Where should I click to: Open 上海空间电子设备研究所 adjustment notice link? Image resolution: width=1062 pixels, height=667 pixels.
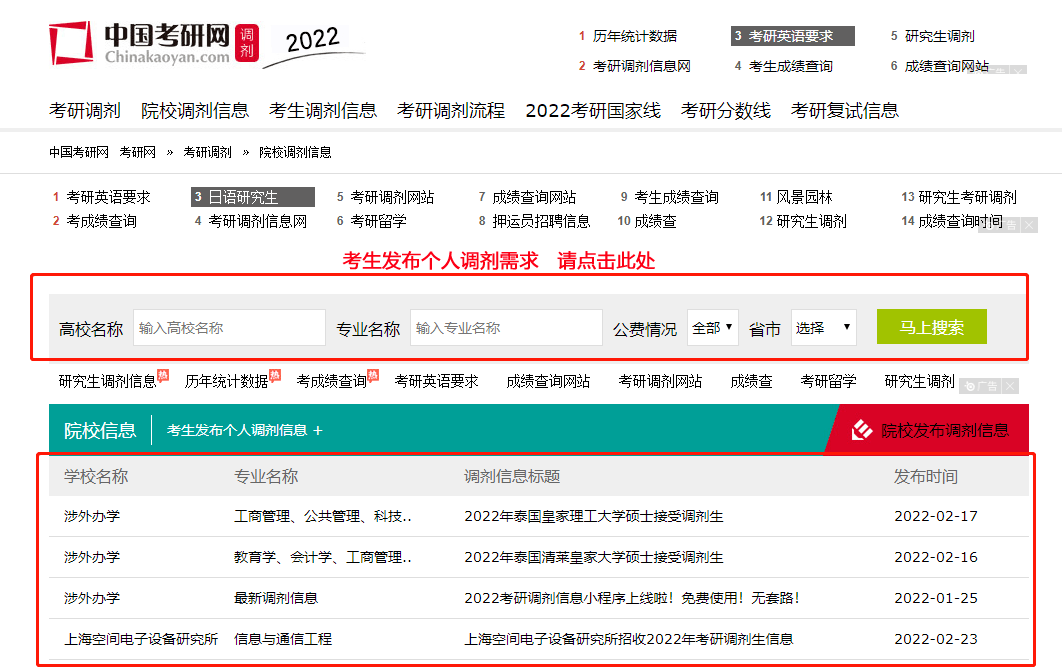coord(628,639)
